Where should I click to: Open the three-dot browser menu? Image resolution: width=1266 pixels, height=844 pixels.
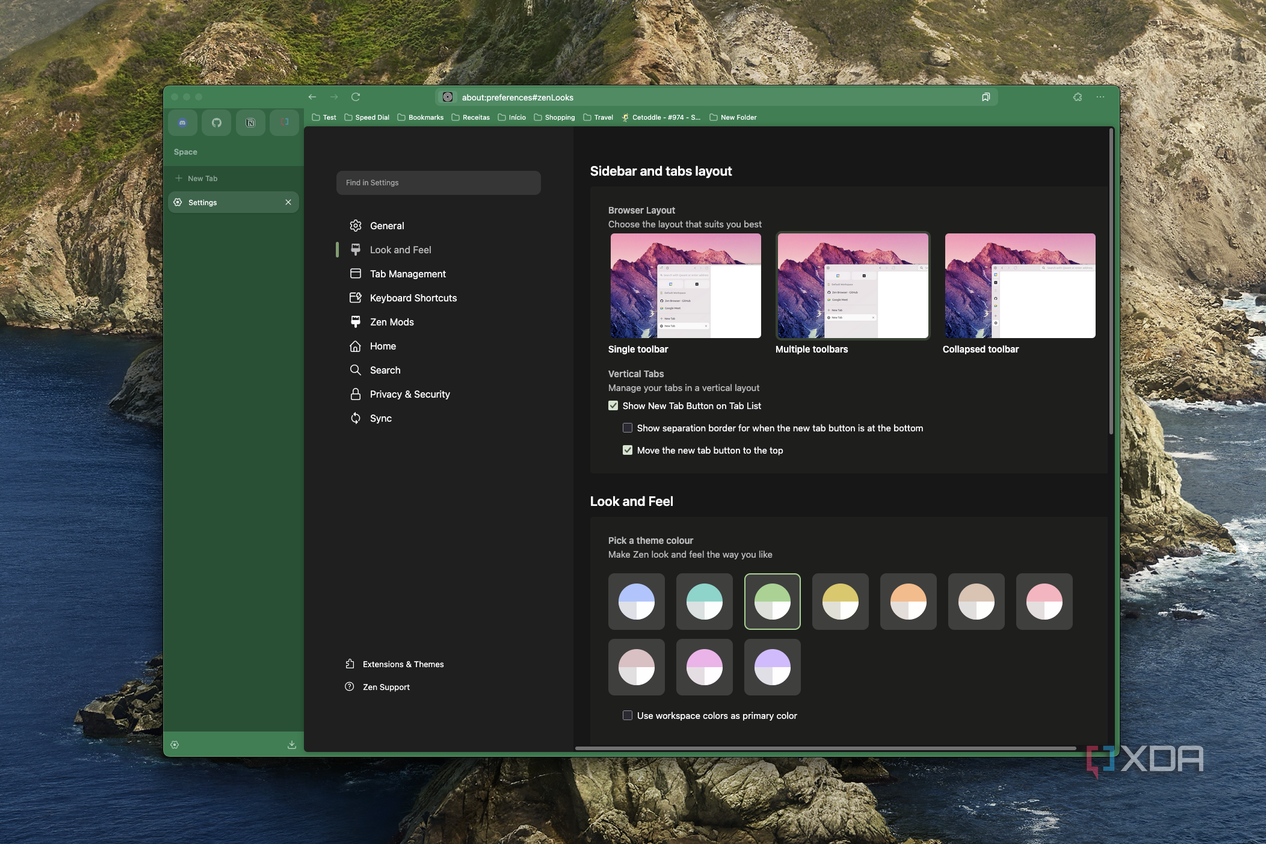(x=1101, y=97)
